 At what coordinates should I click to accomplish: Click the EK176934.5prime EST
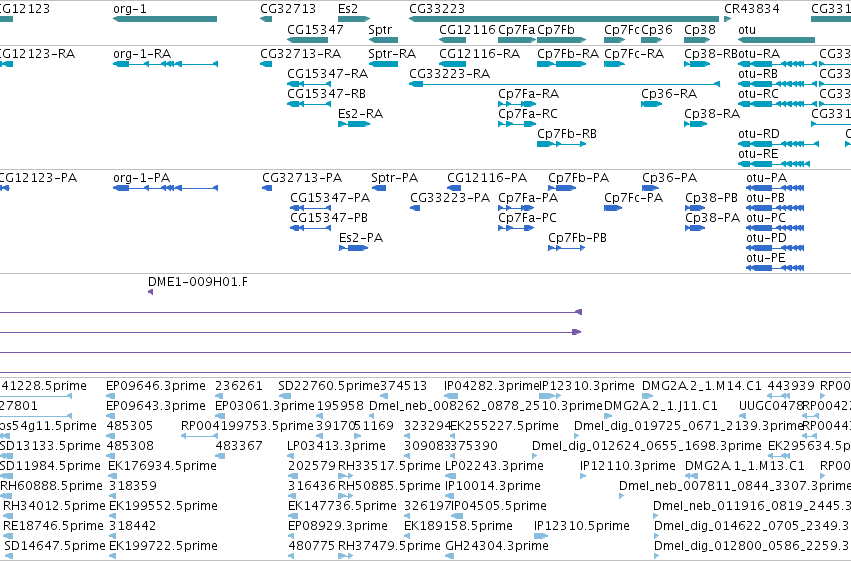tap(112, 477)
